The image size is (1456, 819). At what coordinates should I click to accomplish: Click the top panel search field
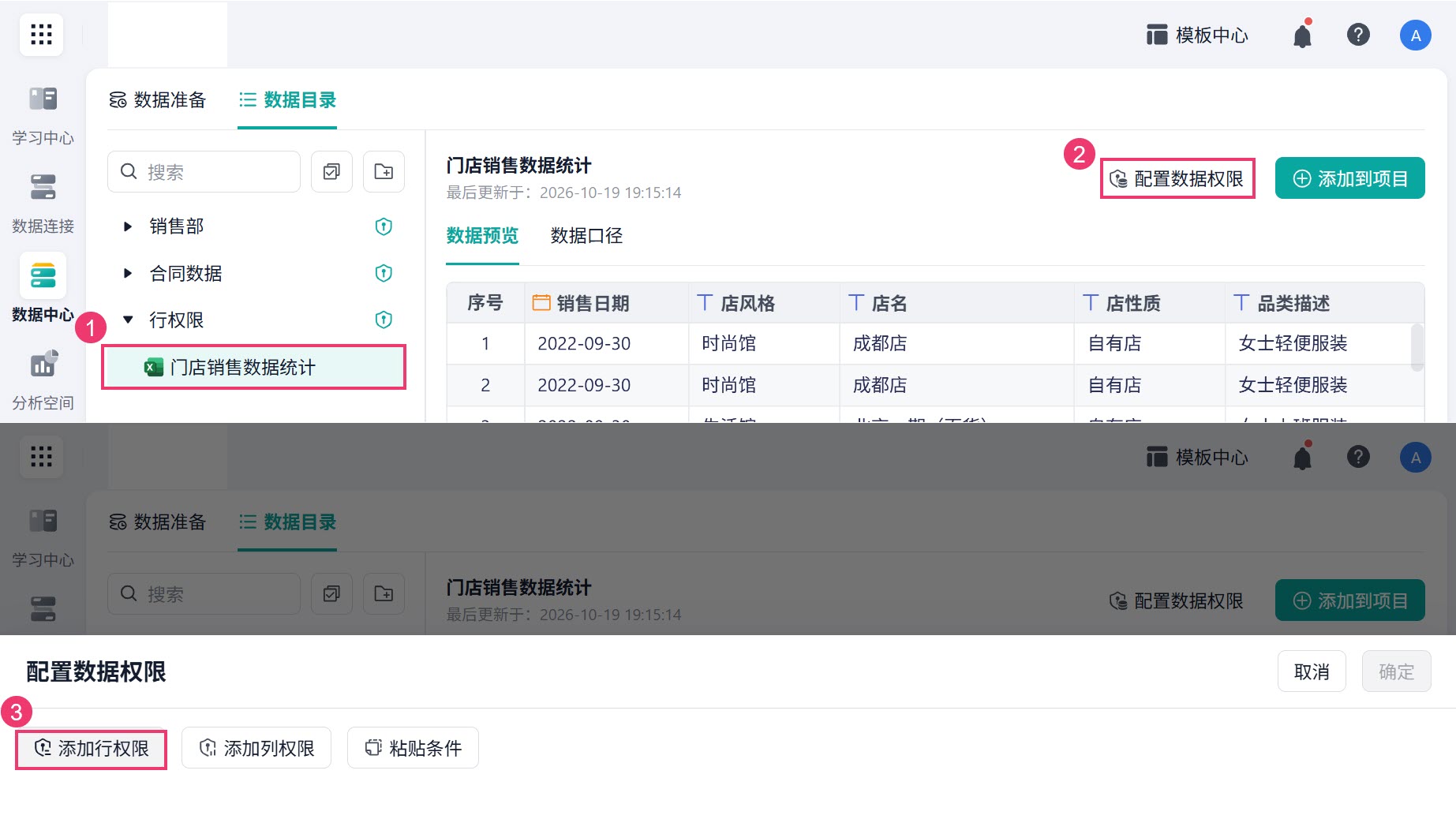click(x=204, y=171)
